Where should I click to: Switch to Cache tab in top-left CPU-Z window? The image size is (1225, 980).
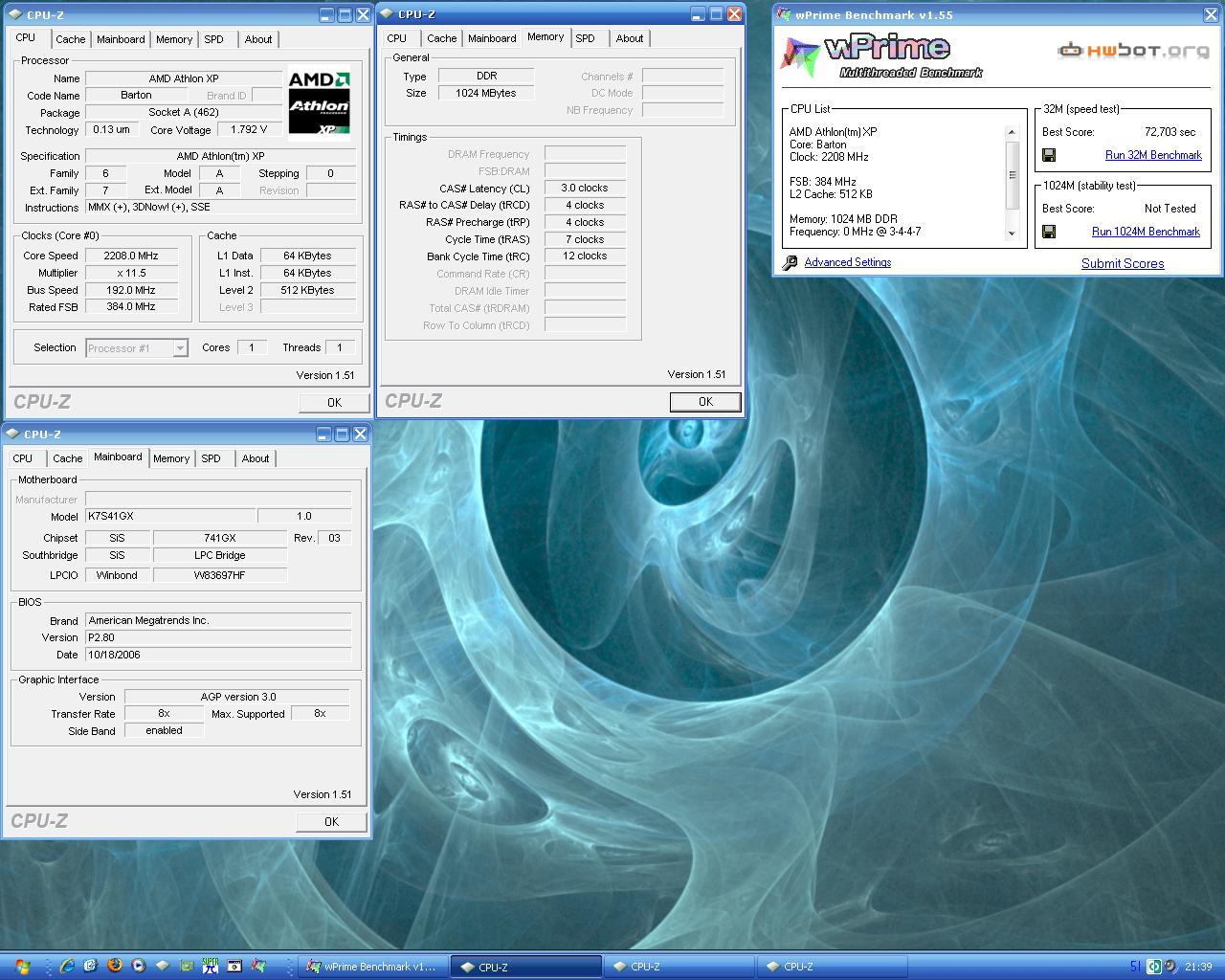pyautogui.click(x=70, y=39)
